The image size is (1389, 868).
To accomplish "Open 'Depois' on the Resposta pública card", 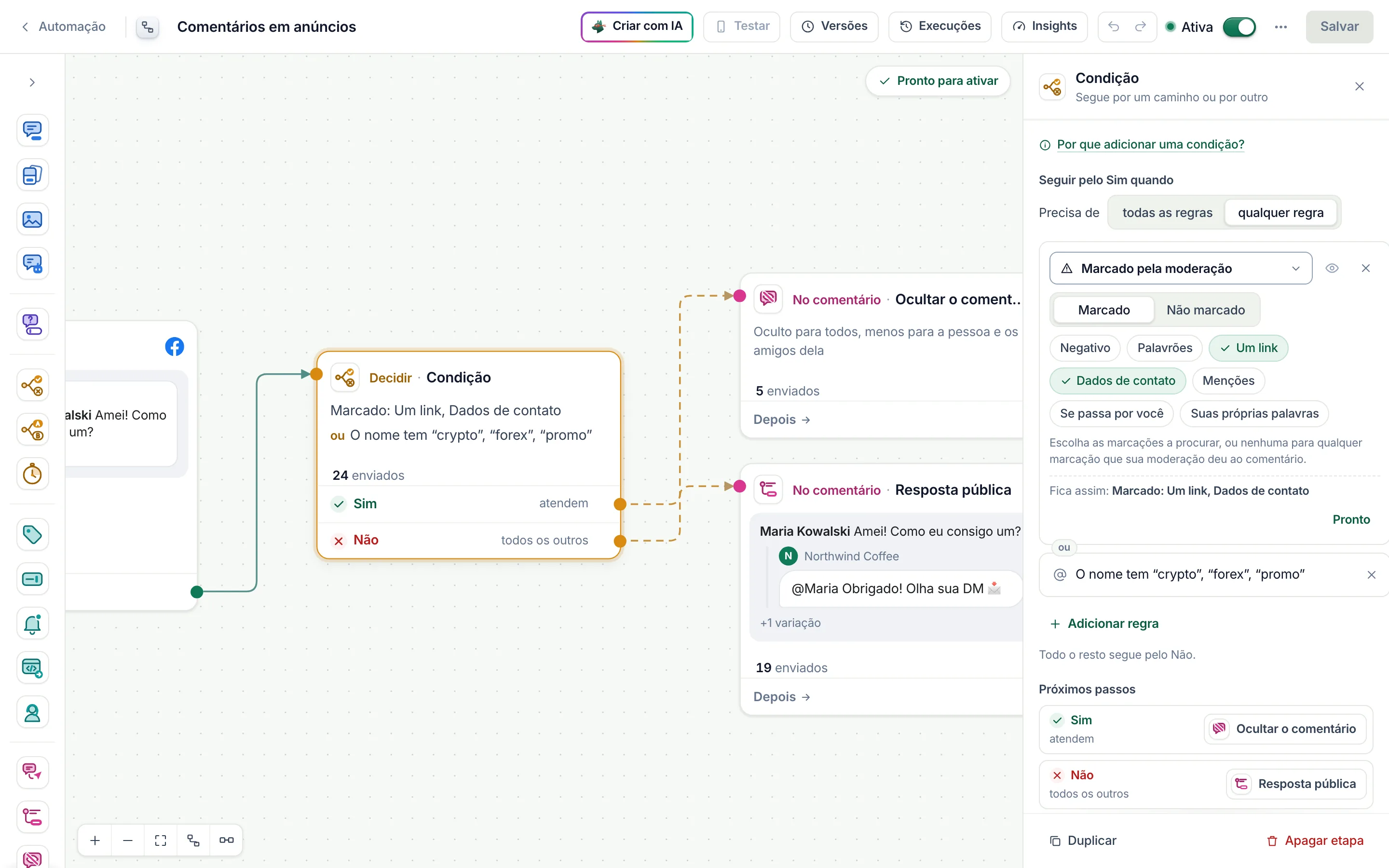I will [x=782, y=697].
